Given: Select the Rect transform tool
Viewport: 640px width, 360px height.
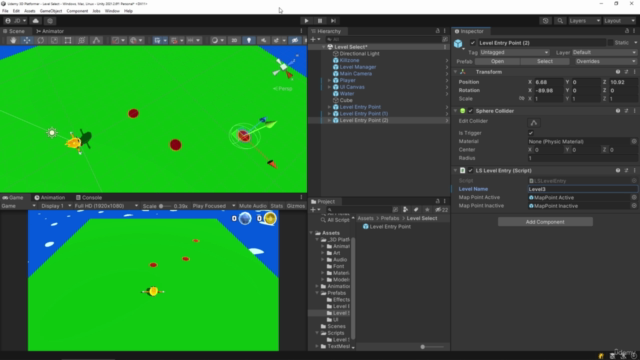Looking at the screenshot, I should [68, 40].
